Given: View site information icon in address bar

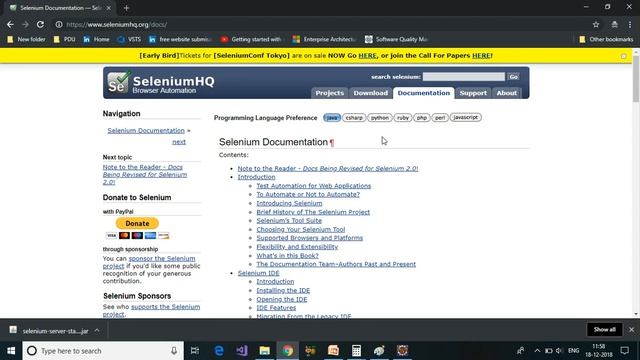Looking at the screenshot, I should point(59,24).
